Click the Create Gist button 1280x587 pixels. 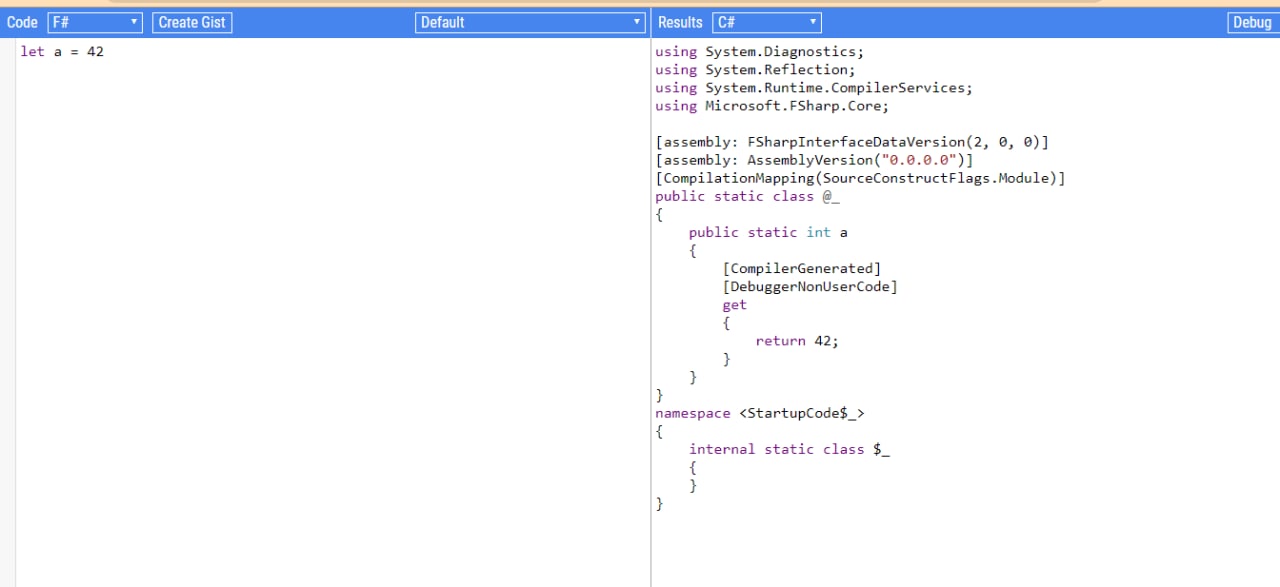pos(192,22)
